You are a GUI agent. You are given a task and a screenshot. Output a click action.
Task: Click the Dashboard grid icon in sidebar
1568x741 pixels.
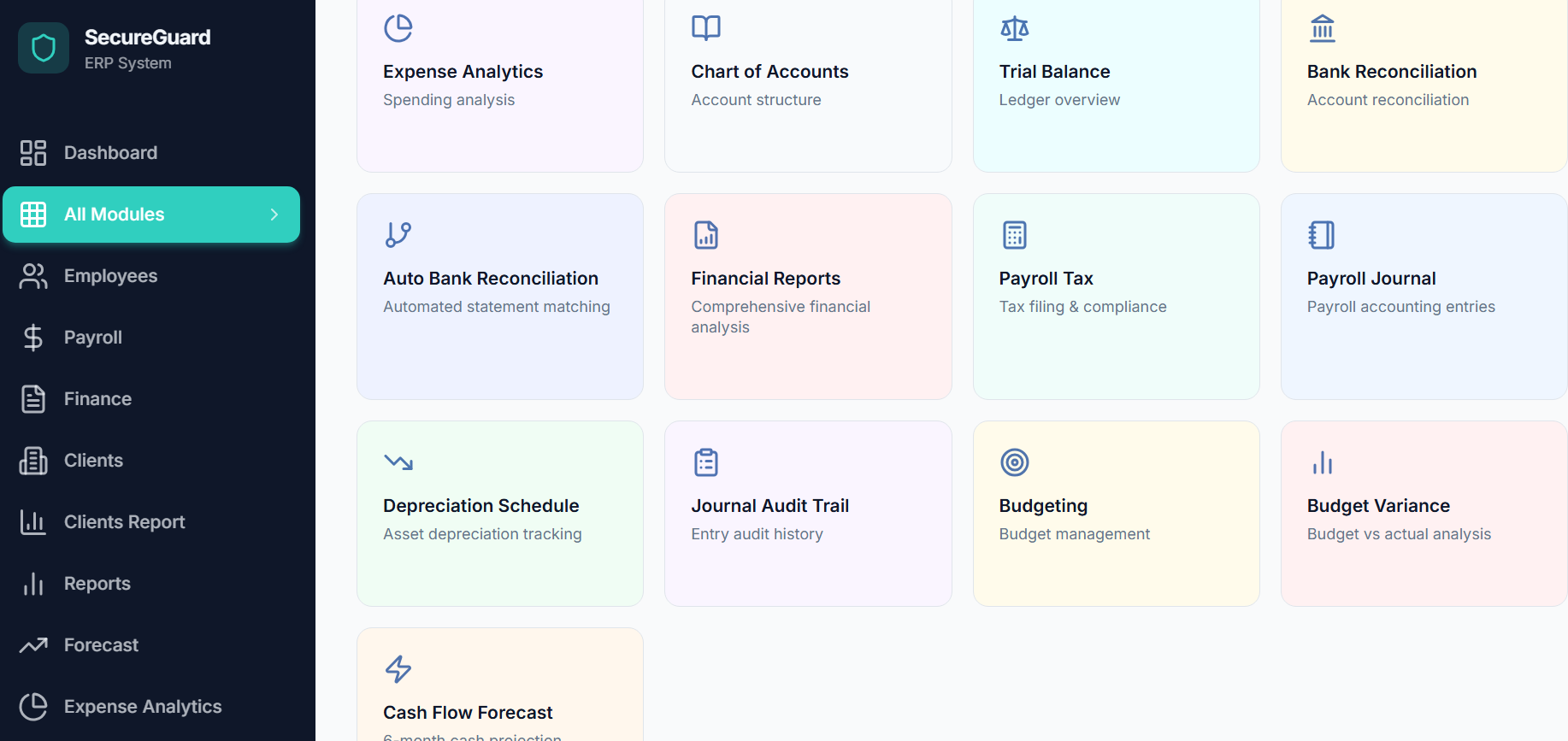[x=33, y=153]
